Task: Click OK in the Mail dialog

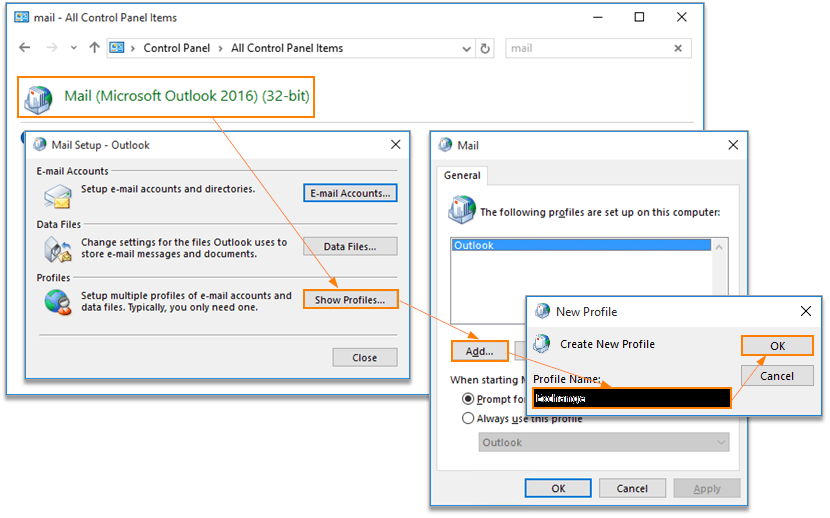Action: click(x=558, y=488)
